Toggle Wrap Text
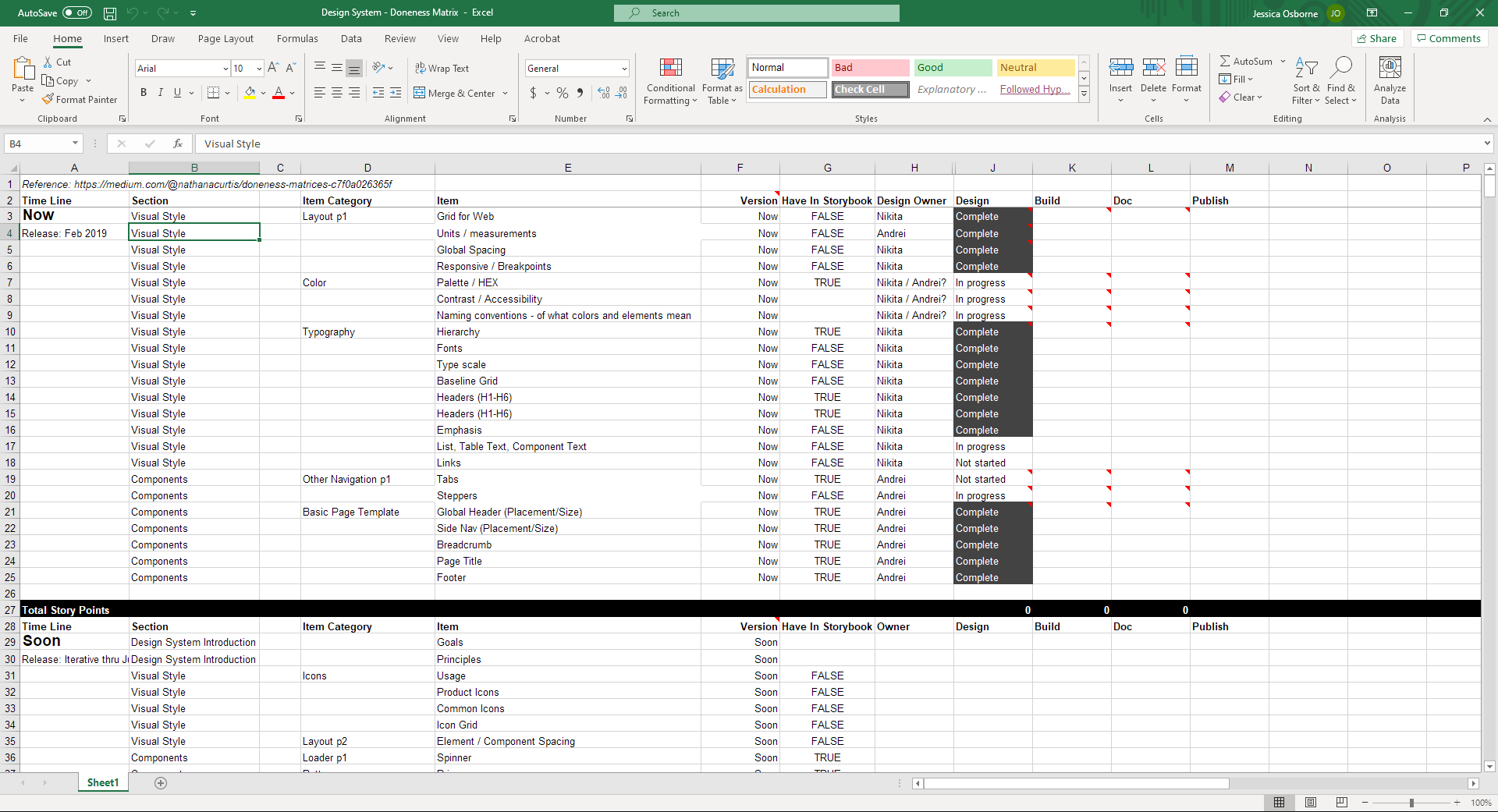Screen dimensions: 1498x812 tap(442, 69)
